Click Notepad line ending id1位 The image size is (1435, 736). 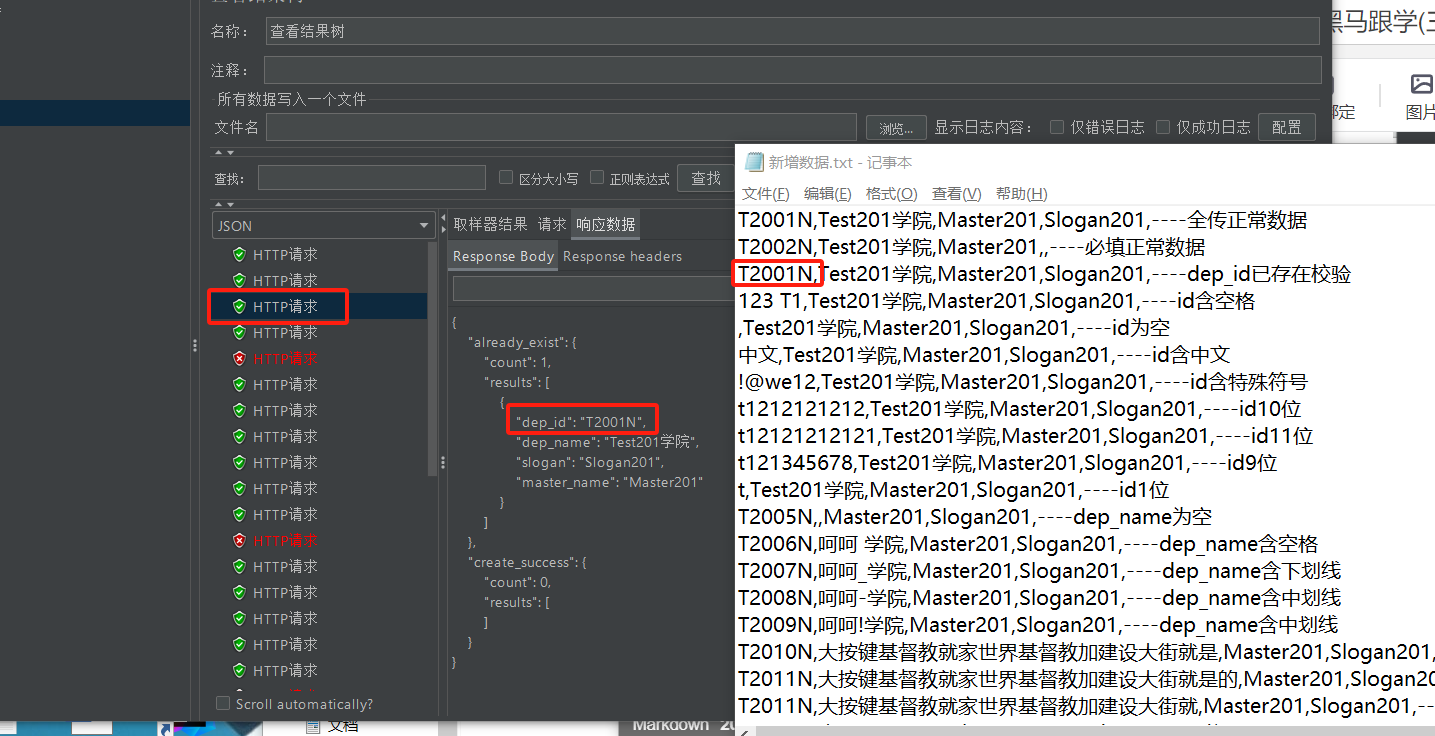954,490
